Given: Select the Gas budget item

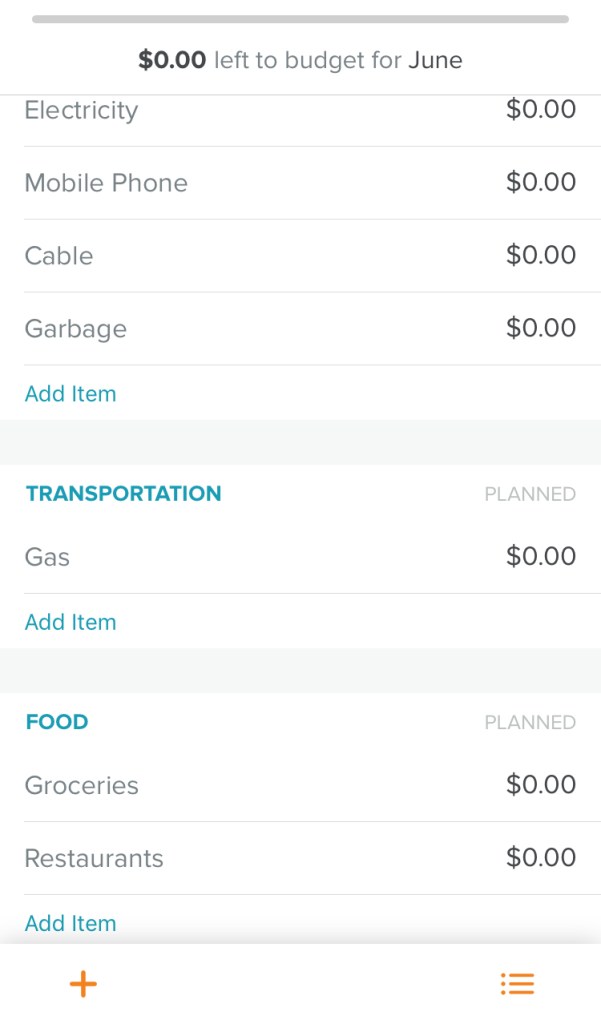Looking at the screenshot, I should pos(47,557).
